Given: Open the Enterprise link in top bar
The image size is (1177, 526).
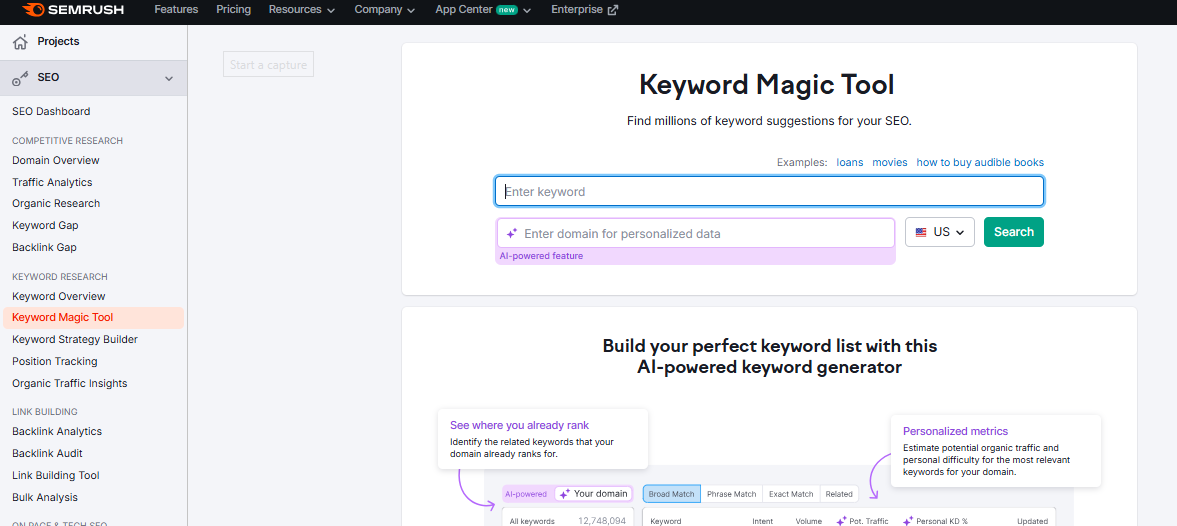Looking at the screenshot, I should (x=585, y=10).
